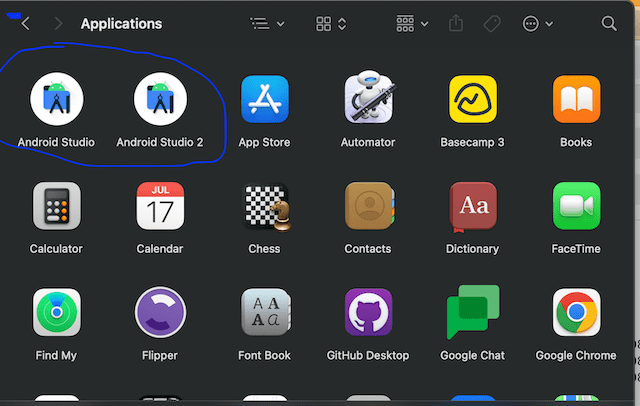The width and height of the screenshot is (640, 406).
Task: Switch view with the icon grid selector
Action: [331, 24]
